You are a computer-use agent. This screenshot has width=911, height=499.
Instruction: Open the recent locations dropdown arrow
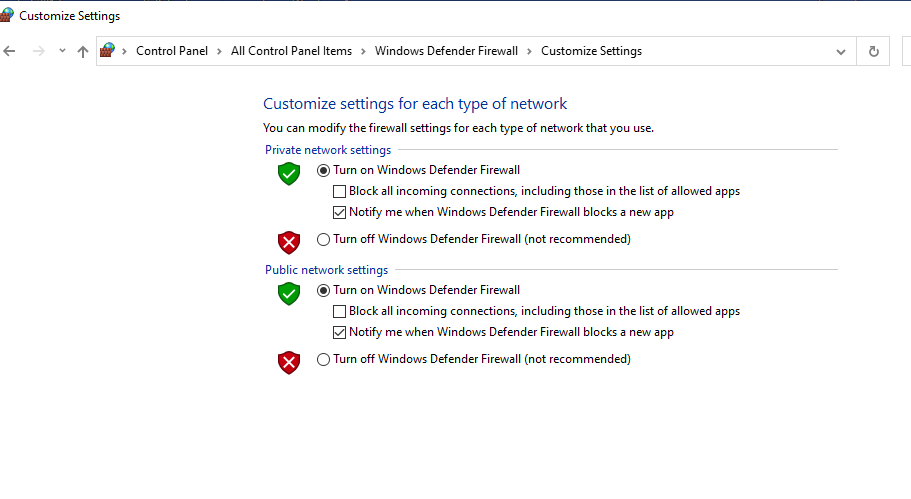[x=62, y=51]
